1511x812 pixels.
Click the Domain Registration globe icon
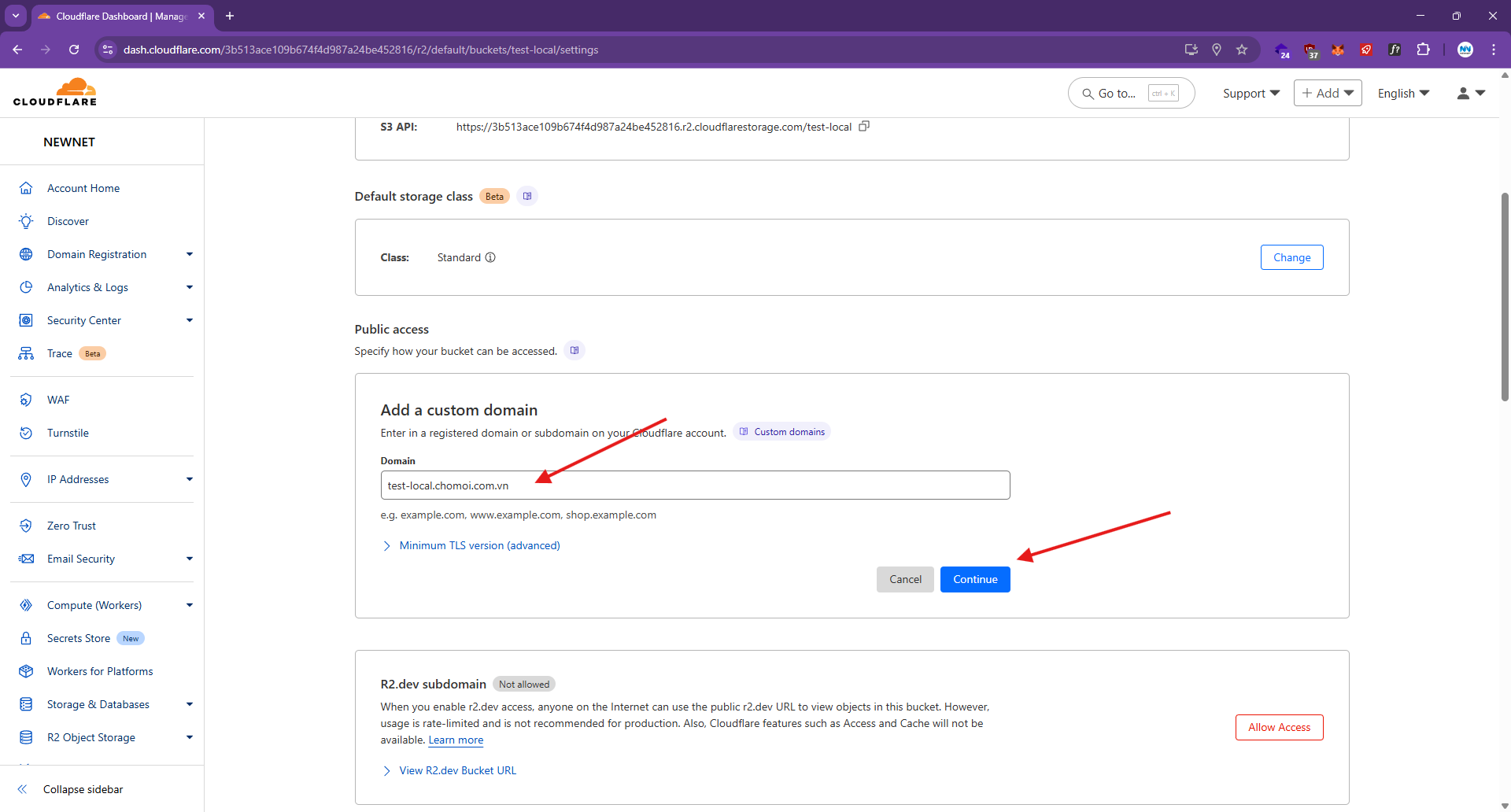[x=26, y=254]
